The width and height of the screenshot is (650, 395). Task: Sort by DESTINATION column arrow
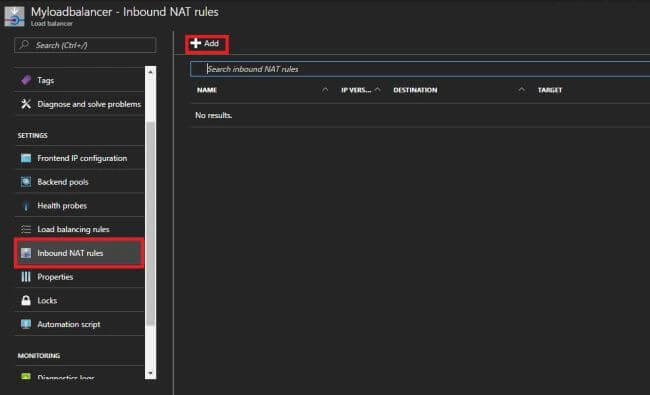point(521,90)
